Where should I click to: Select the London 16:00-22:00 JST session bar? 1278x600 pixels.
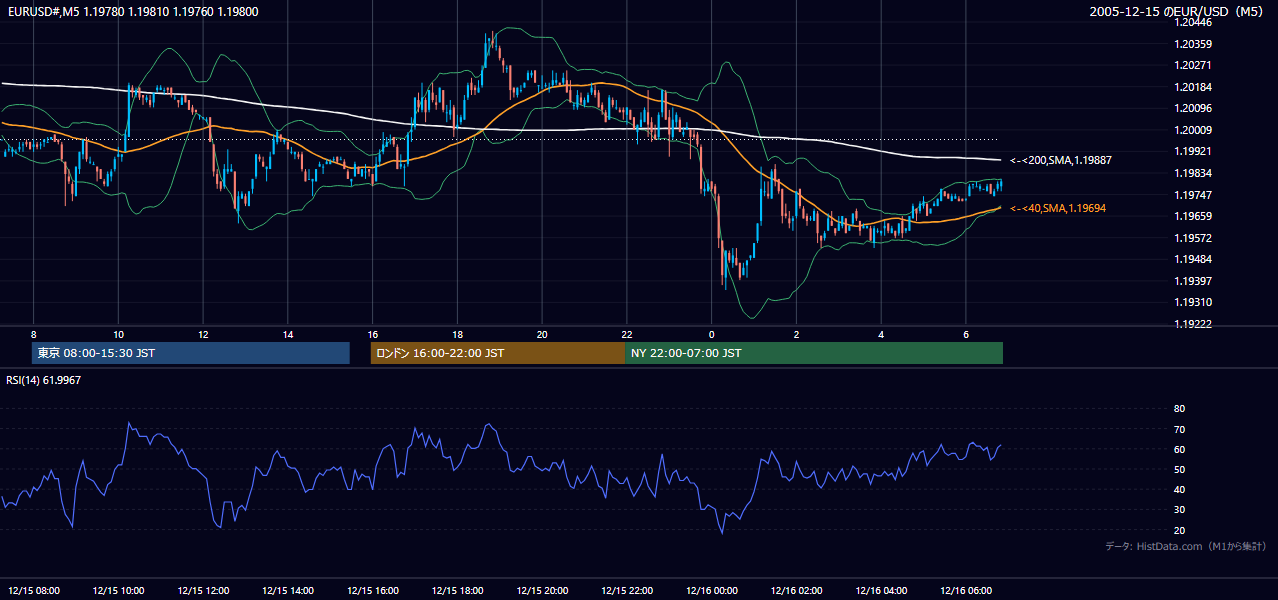point(497,353)
